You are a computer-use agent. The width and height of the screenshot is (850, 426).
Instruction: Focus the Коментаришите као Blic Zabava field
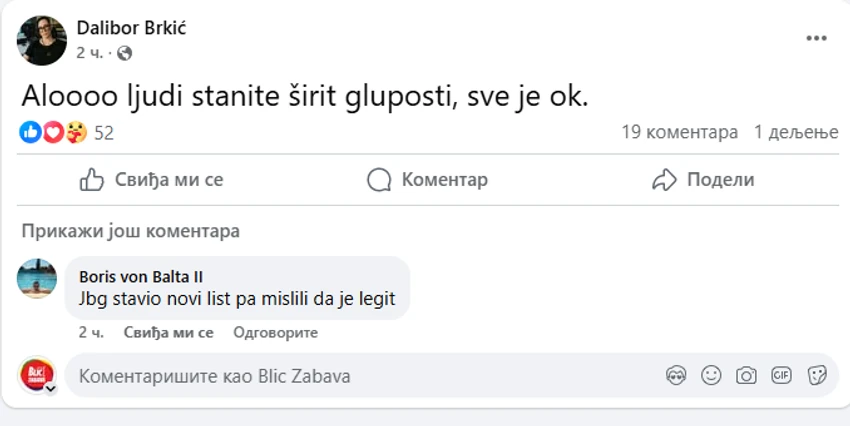tap(360, 376)
